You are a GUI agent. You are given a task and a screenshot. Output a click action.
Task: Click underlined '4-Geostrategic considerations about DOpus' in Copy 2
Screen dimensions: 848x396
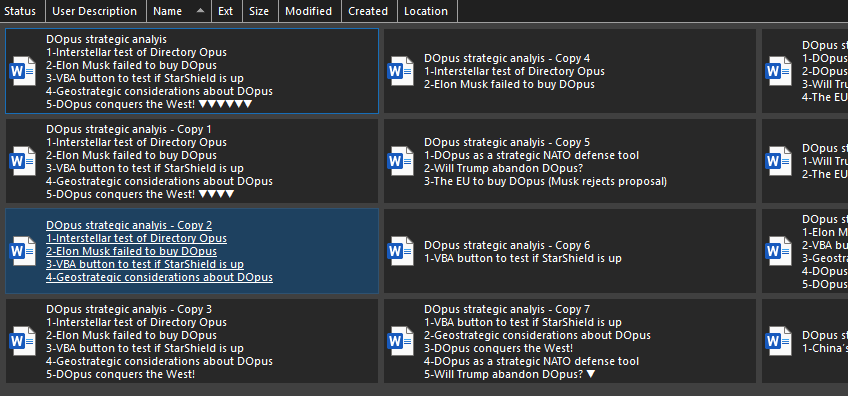159,278
